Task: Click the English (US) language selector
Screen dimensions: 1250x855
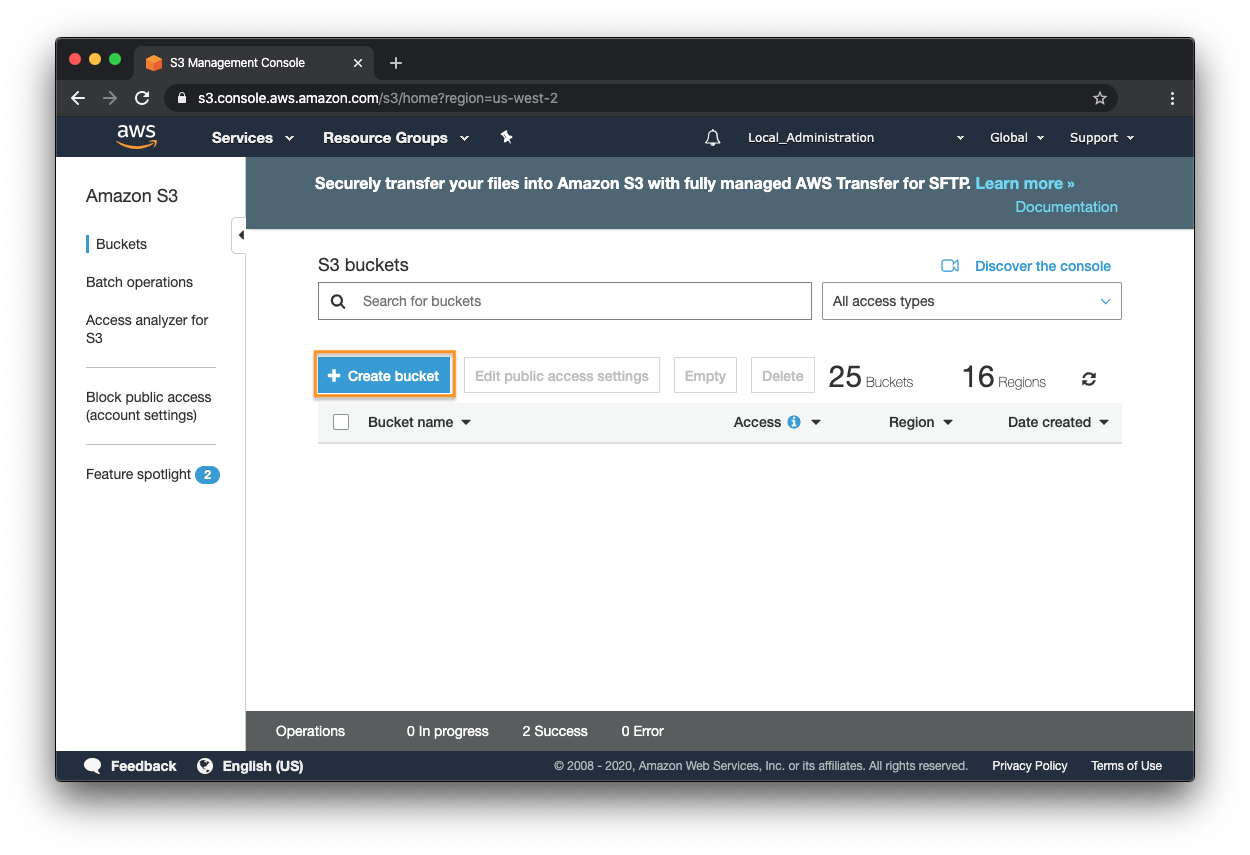Action: (x=263, y=766)
